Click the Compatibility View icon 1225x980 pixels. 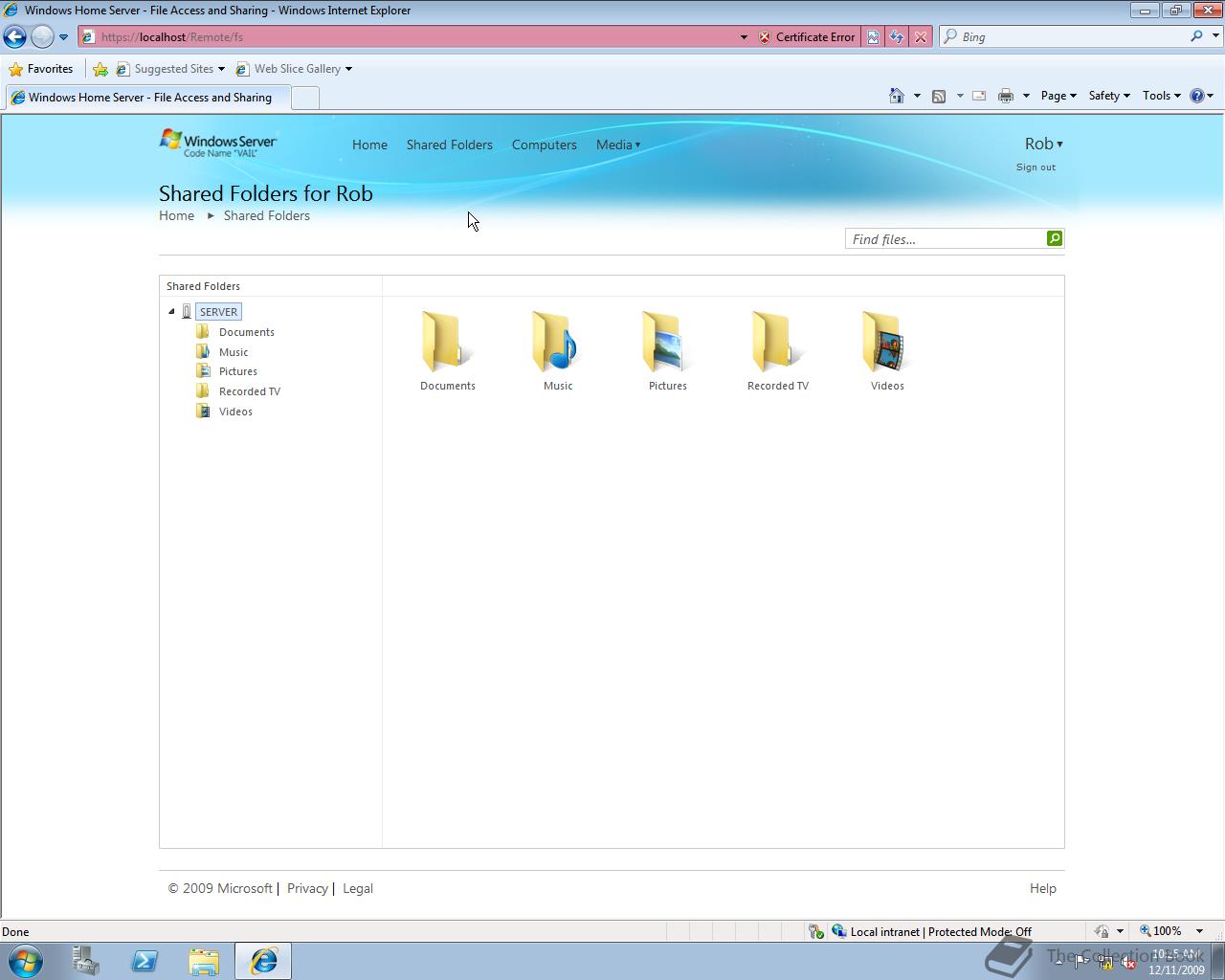pos(873,36)
